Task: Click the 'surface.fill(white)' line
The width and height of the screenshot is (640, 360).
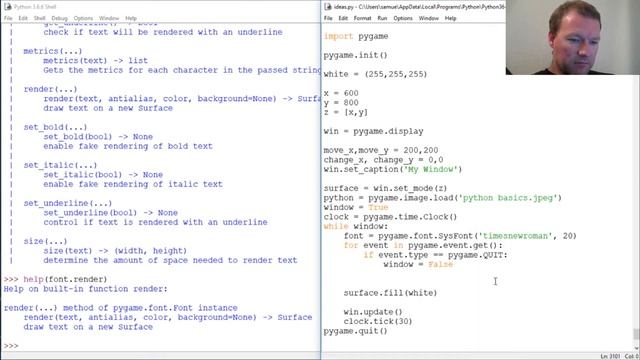Action: [x=391, y=293]
